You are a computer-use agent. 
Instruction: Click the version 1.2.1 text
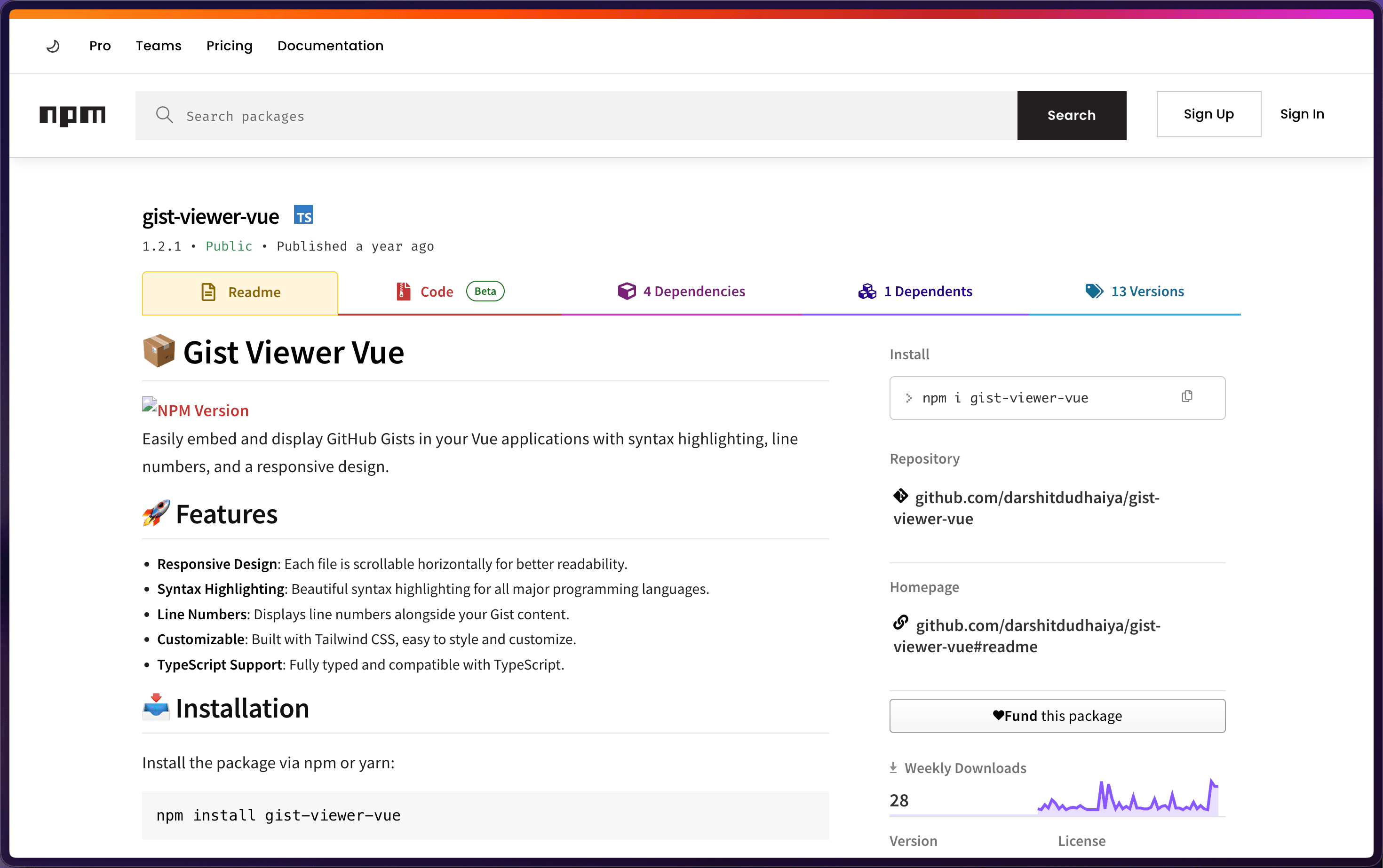(x=161, y=246)
